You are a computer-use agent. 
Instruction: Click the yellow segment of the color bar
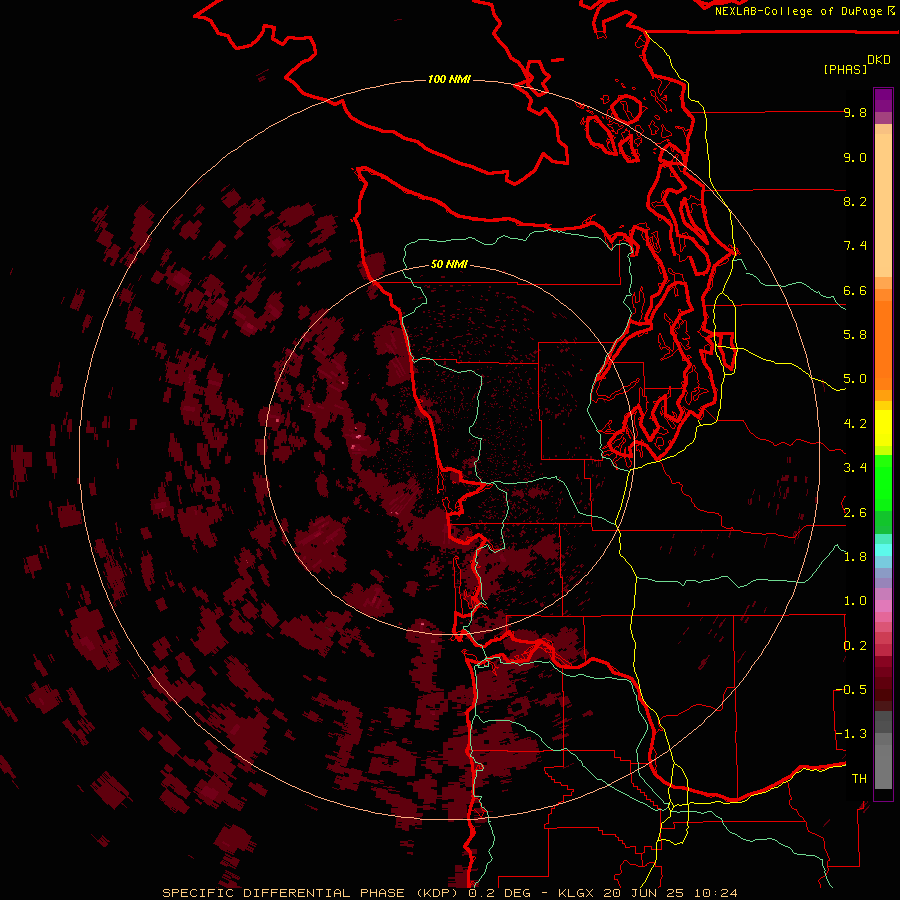pos(883,428)
